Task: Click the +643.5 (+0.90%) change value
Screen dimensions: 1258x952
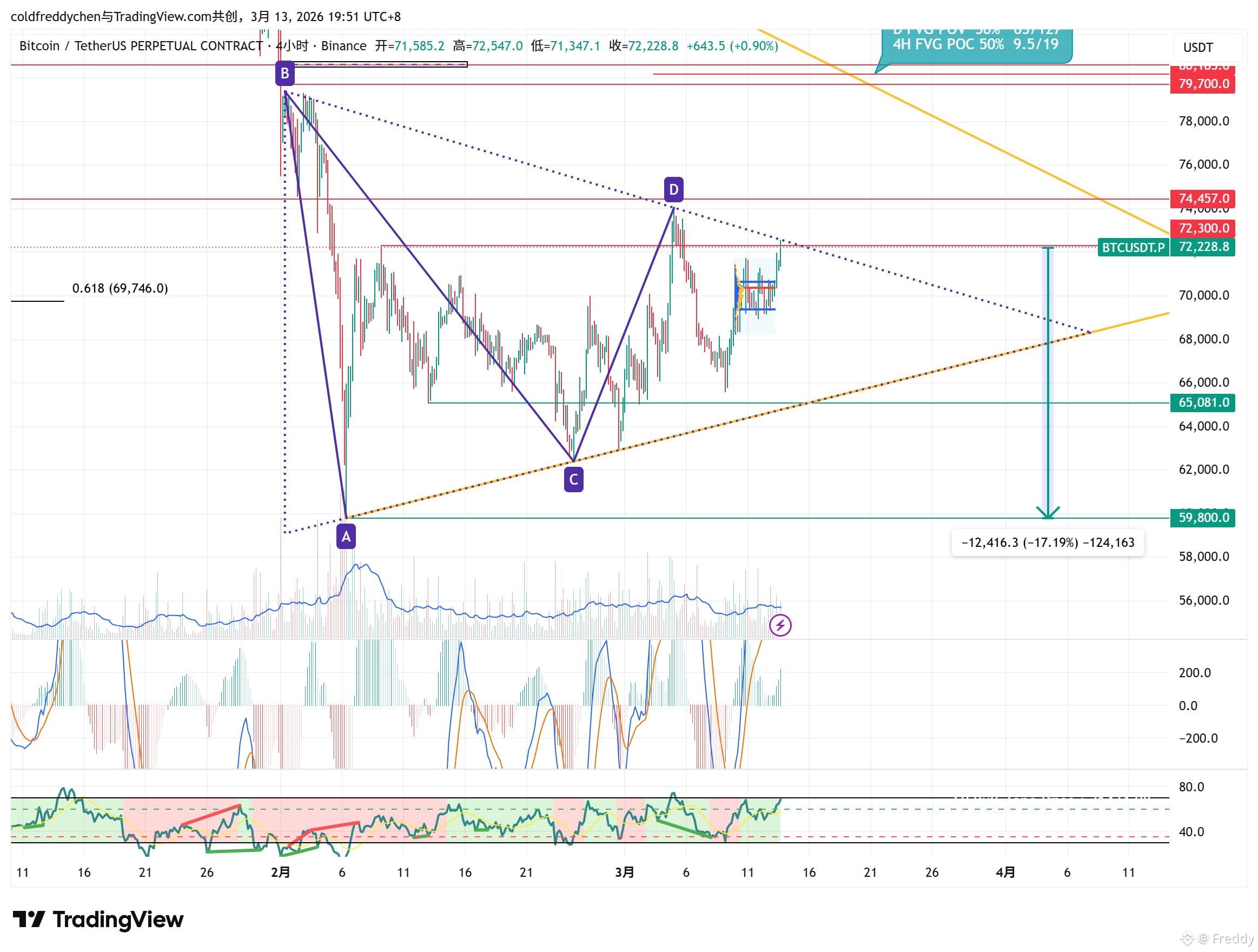Action: [x=732, y=46]
